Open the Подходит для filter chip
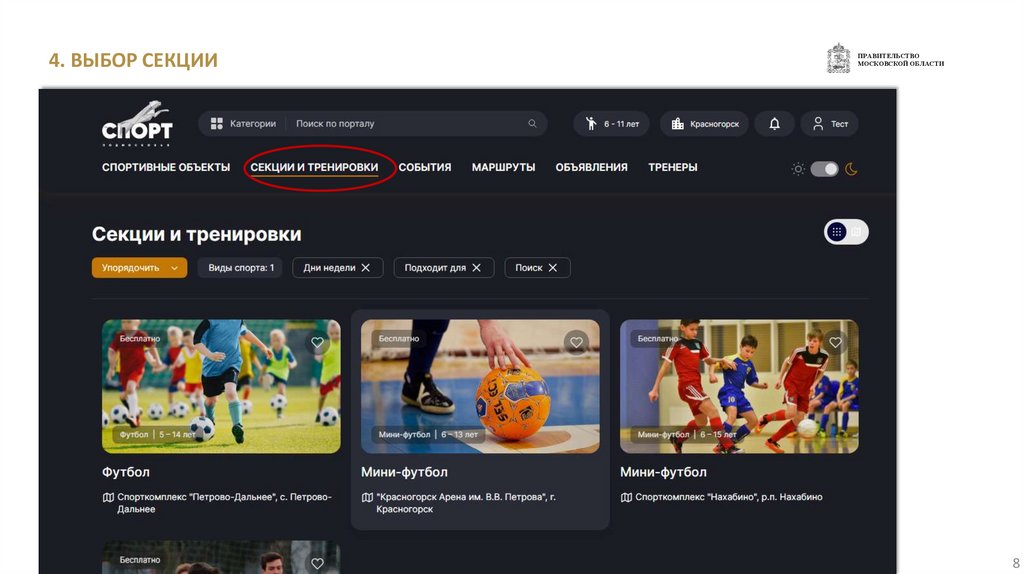The width and height of the screenshot is (1024, 574). tap(443, 268)
